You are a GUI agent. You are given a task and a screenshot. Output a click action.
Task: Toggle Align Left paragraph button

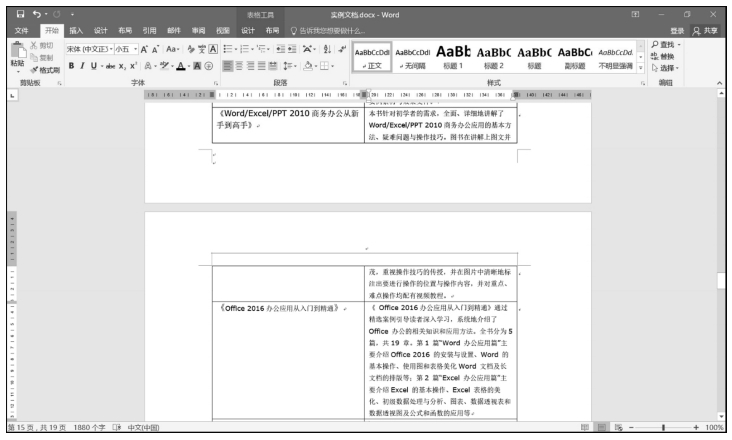pyautogui.click(x=227, y=66)
